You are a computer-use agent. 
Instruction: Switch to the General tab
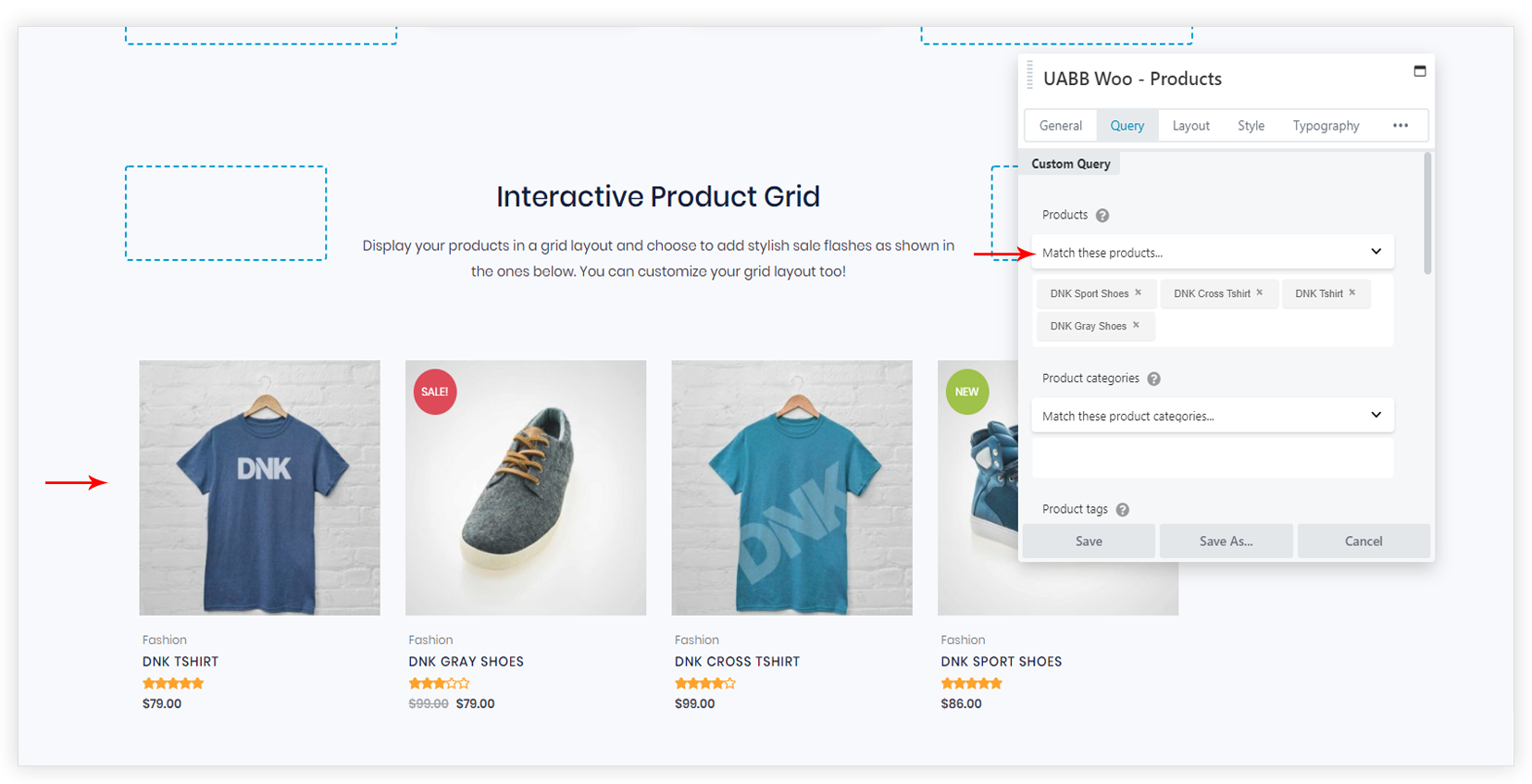1060,126
